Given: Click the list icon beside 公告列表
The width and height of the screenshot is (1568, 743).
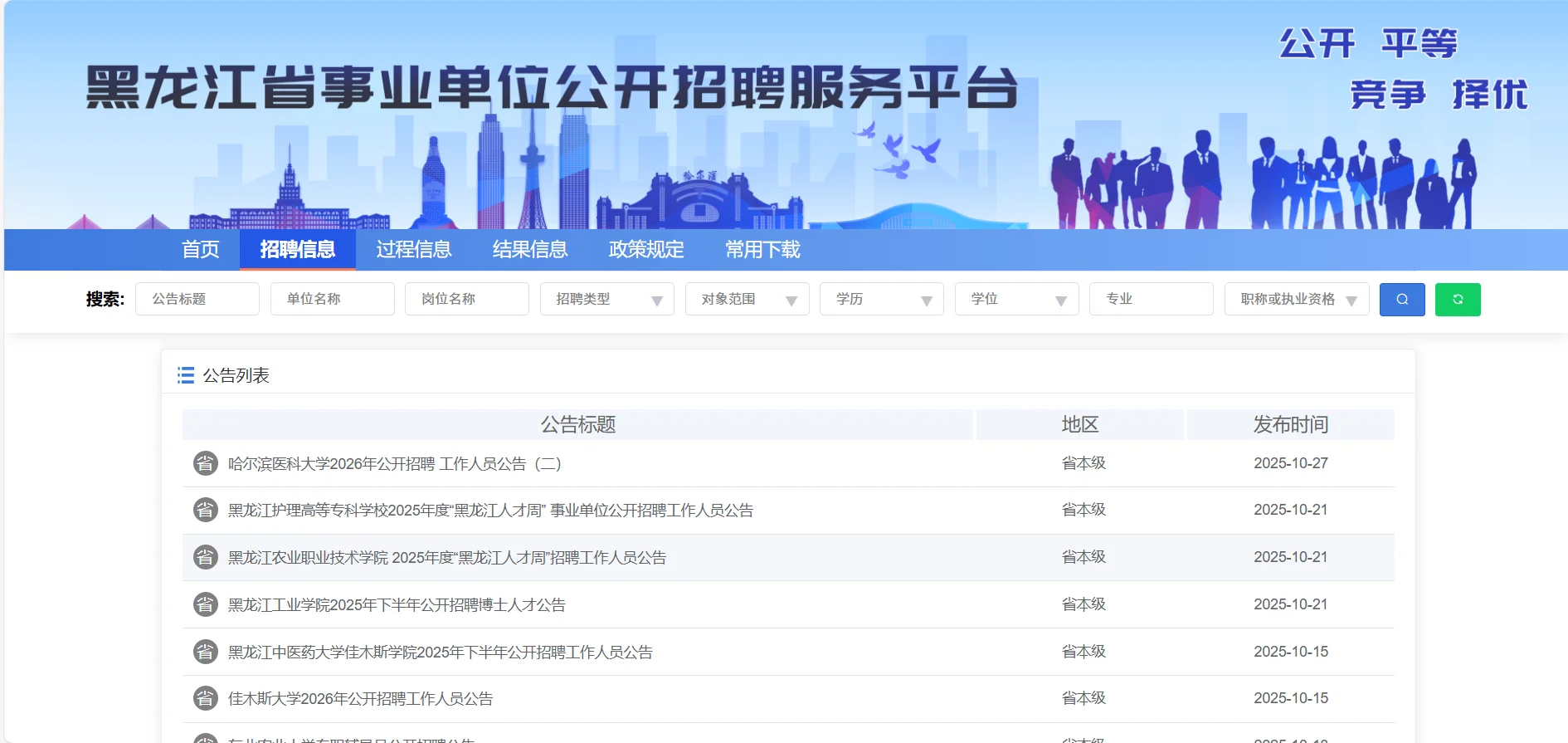Looking at the screenshot, I should pos(186,375).
